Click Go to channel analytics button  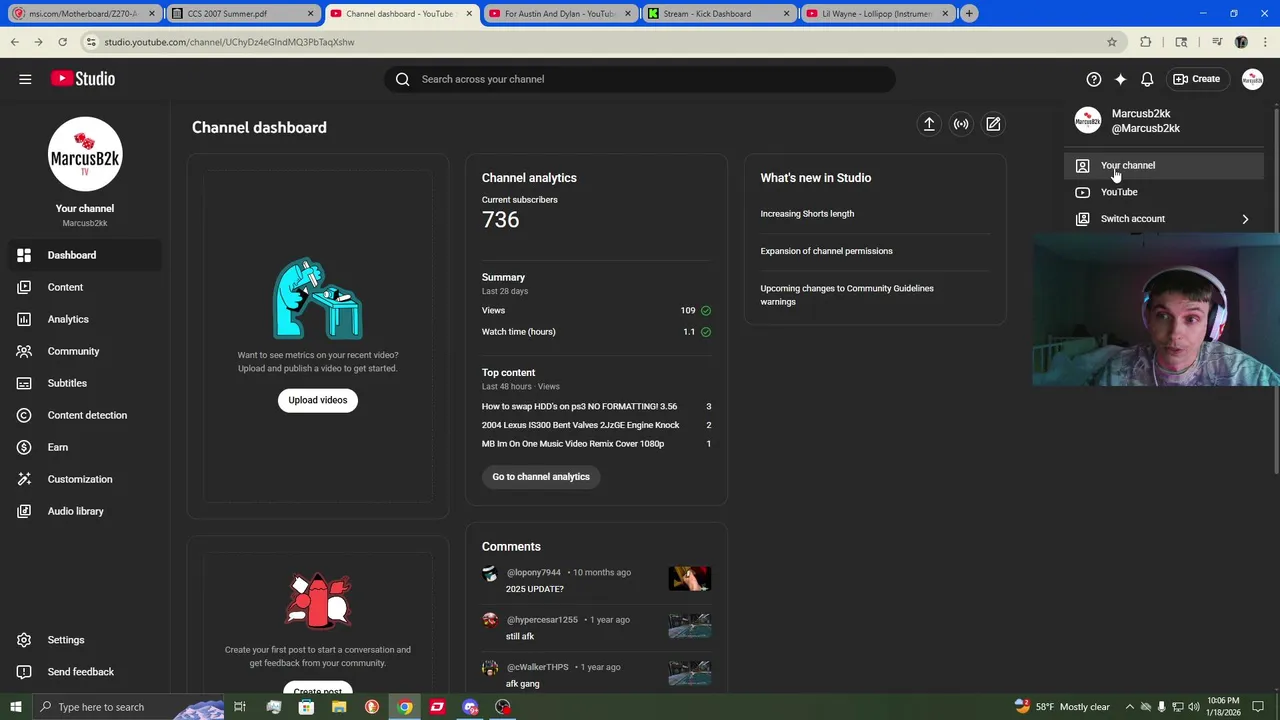click(x=541, y=477)
